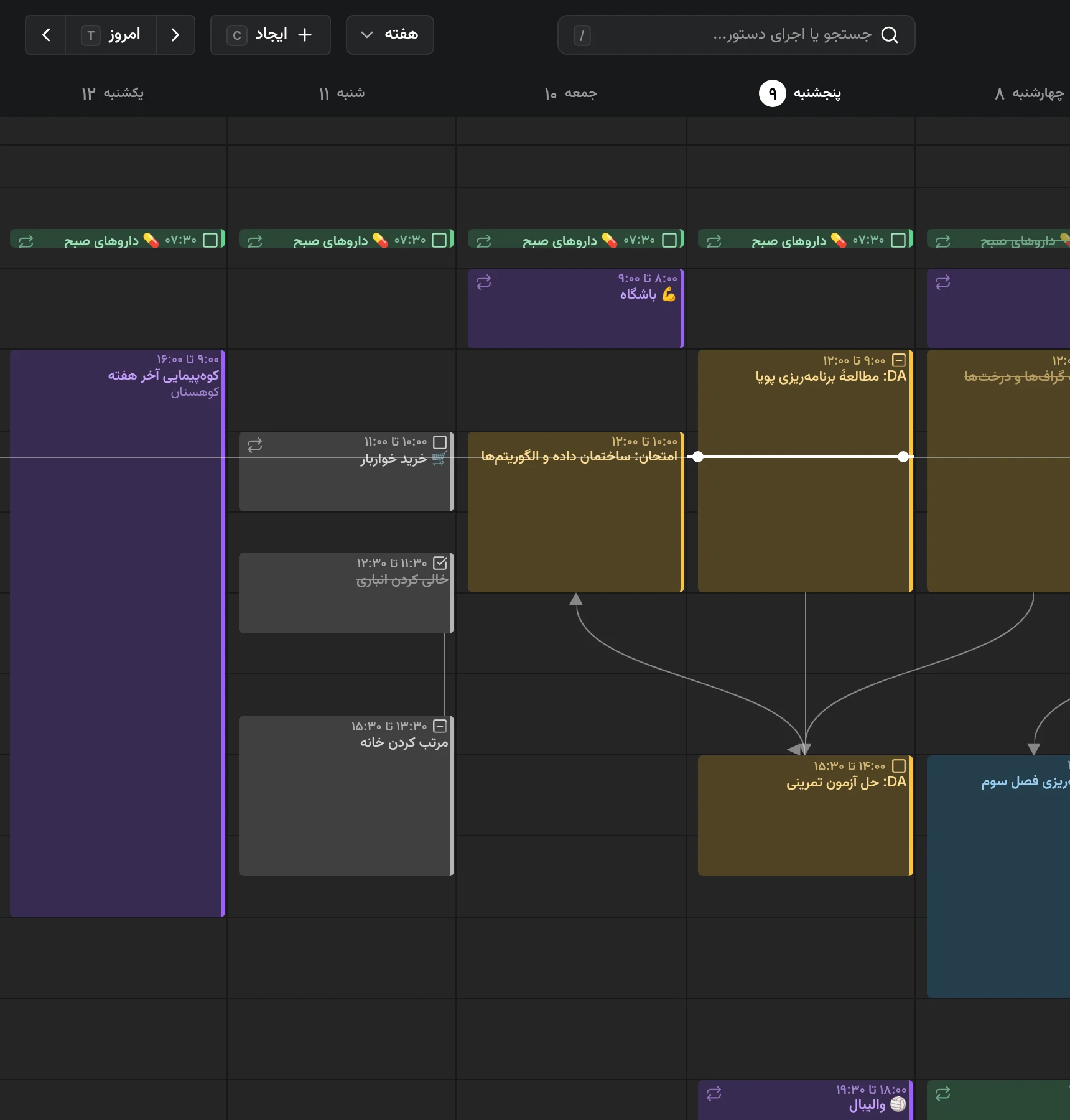Focus the search or run command field
This screenshot has height=1120, width=1070.
(x=737, y=35)
